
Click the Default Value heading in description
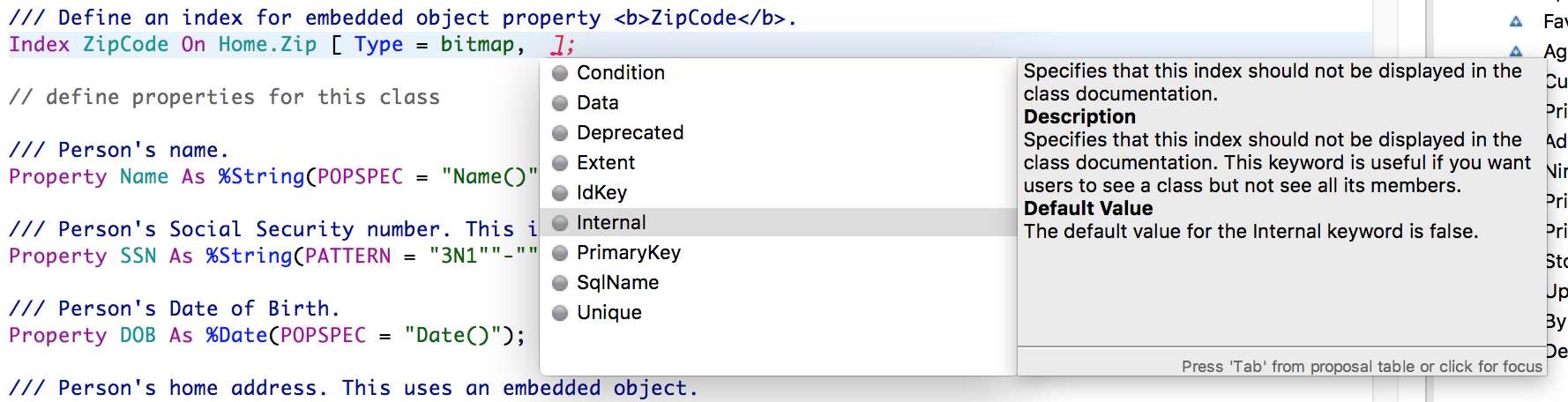(x=1087, y=208)
